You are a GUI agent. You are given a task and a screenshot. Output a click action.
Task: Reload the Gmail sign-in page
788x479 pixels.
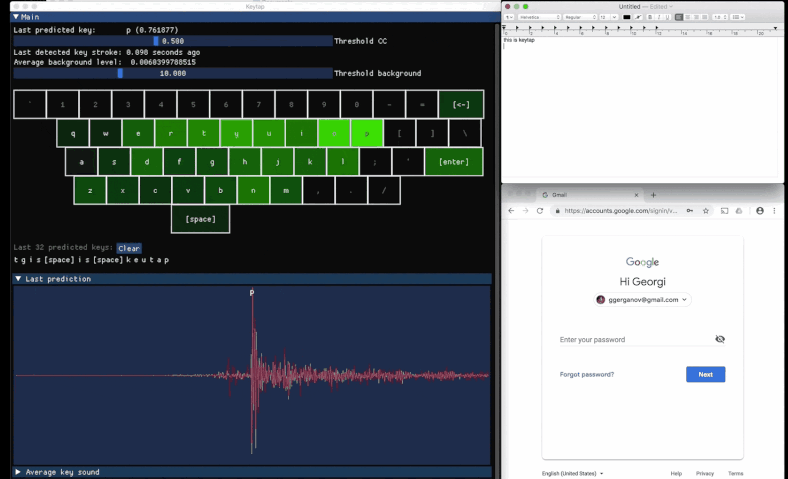[540, 211]
